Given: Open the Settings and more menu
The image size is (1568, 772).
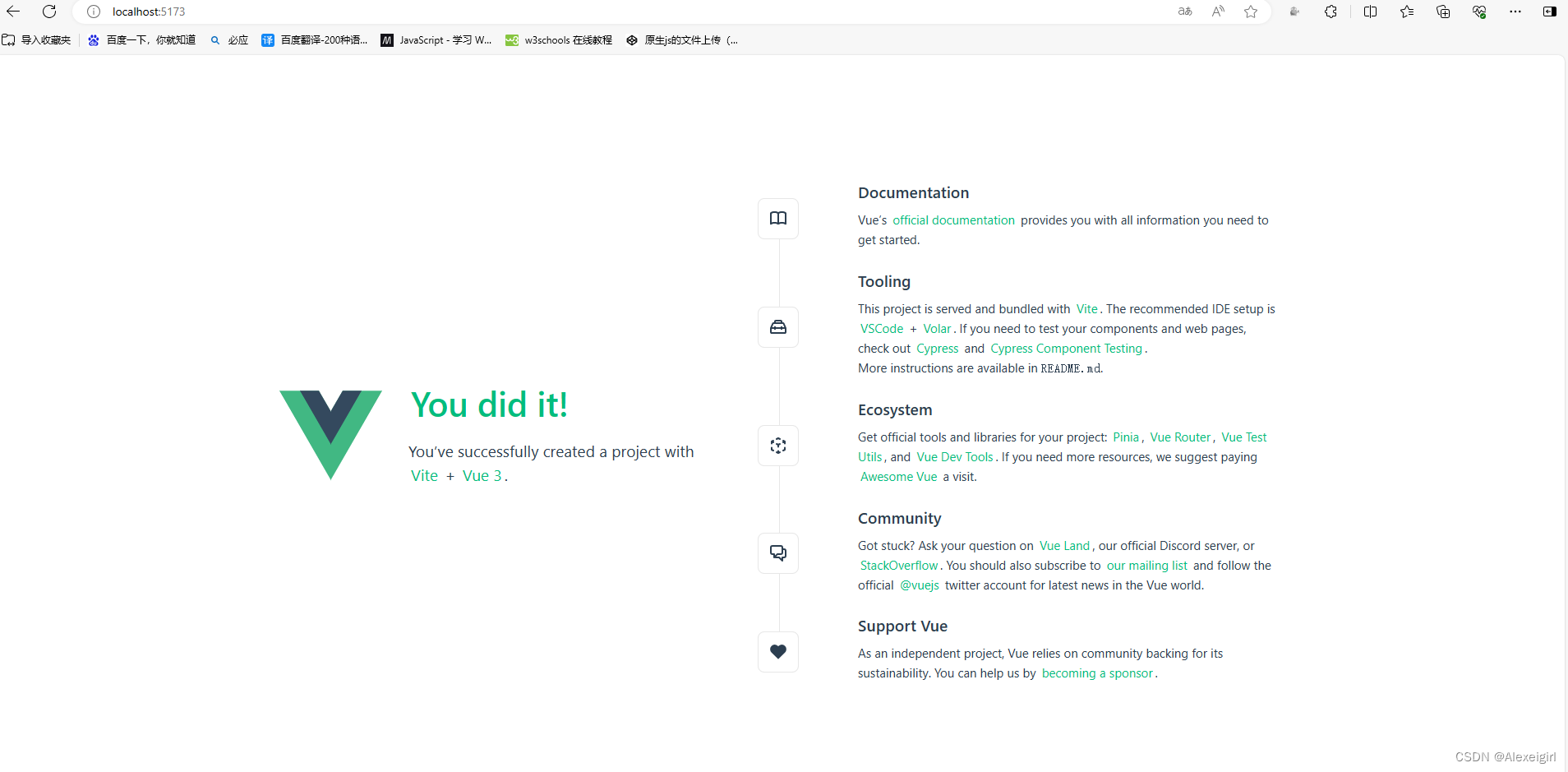Looking at the screenshot, I should 1515,12.
